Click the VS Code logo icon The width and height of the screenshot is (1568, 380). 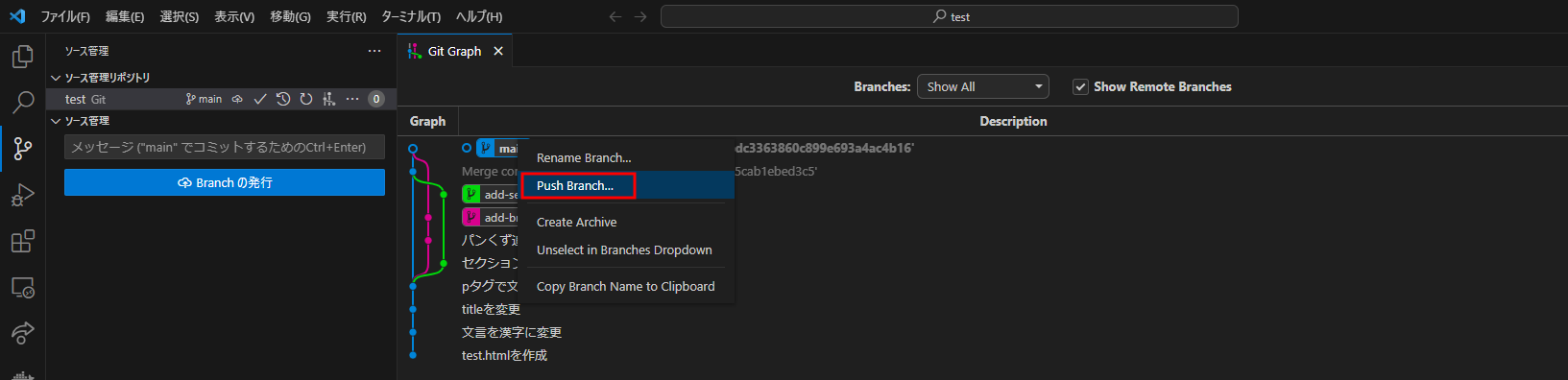17,16
